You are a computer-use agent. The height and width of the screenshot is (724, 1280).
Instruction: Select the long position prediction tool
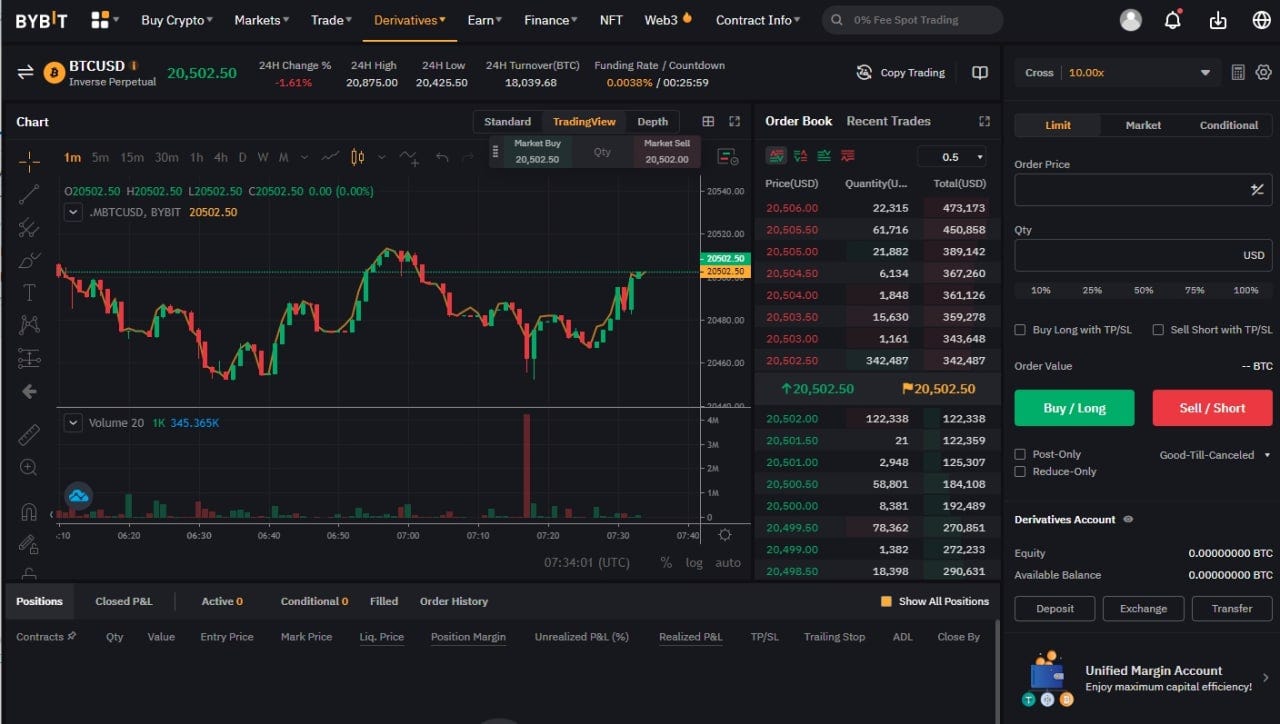click(29, 358)
